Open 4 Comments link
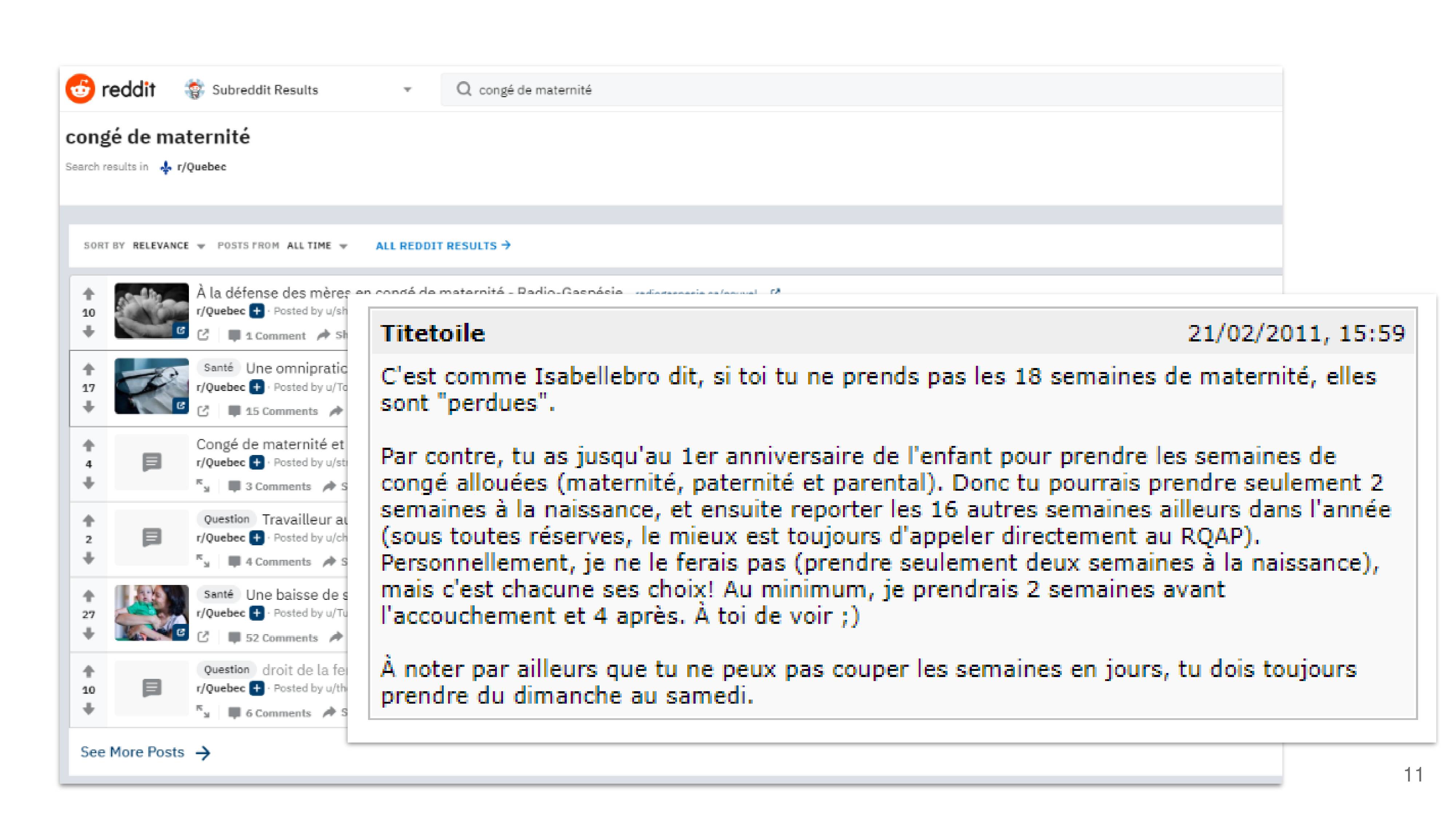The image size is (1456, 819). tap(270, 562)
